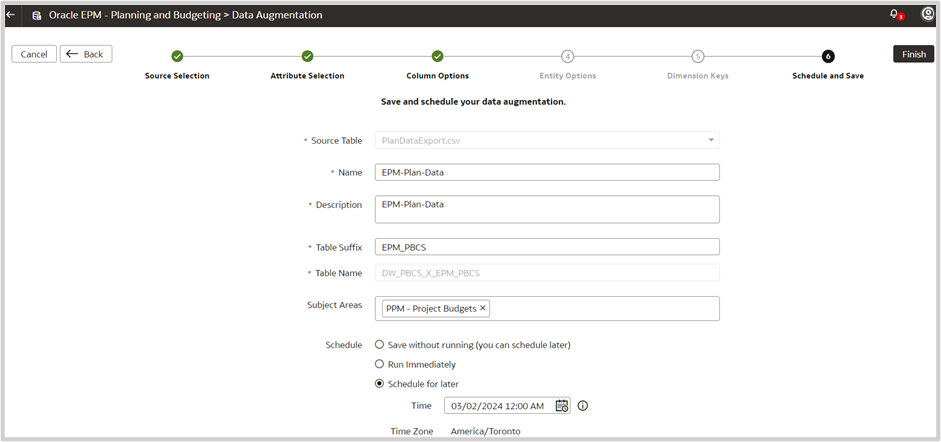Jump to Entity Options step 4
This screenshot has height=442, width=941.
567,56
